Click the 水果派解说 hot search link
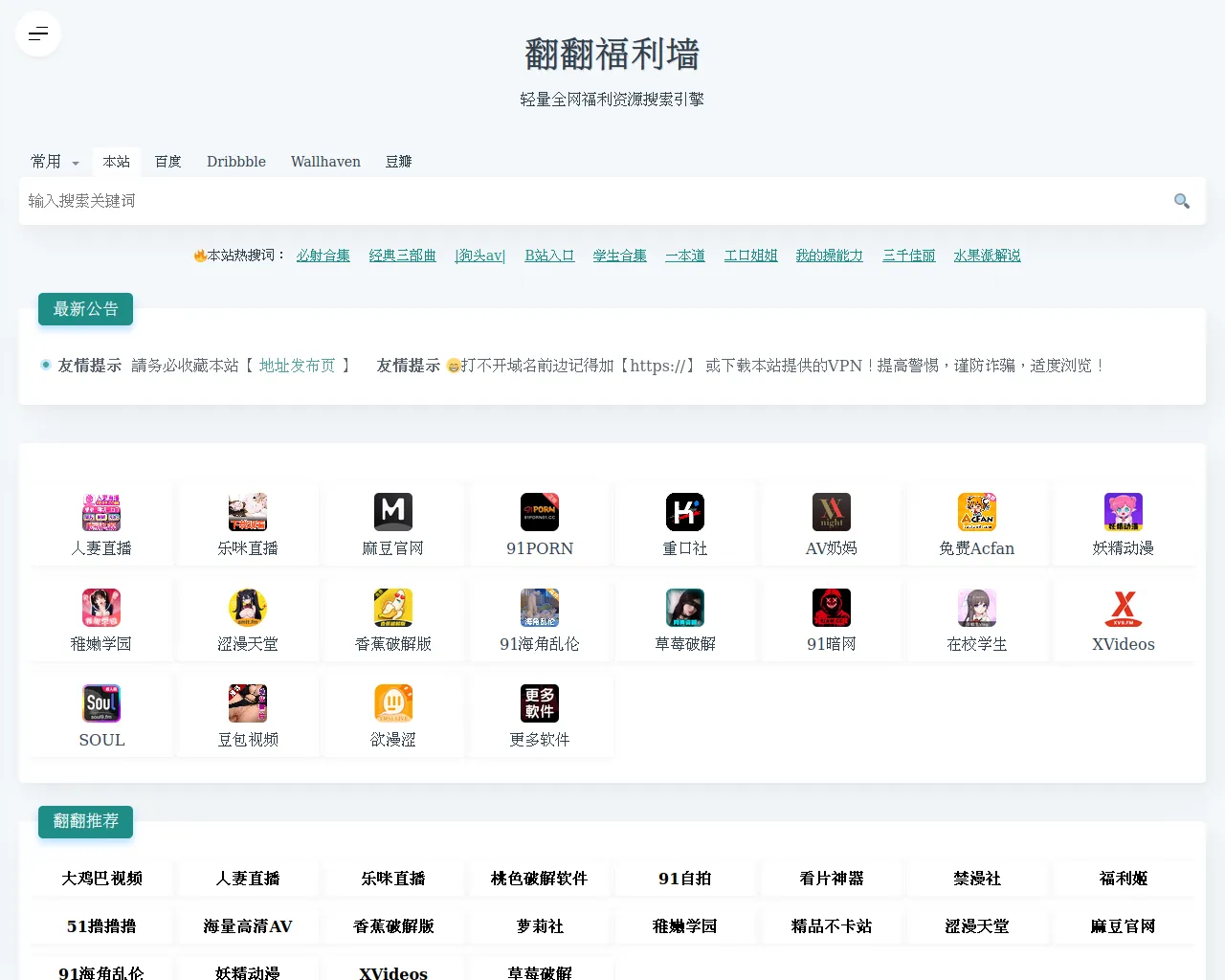 click(987, 256)
